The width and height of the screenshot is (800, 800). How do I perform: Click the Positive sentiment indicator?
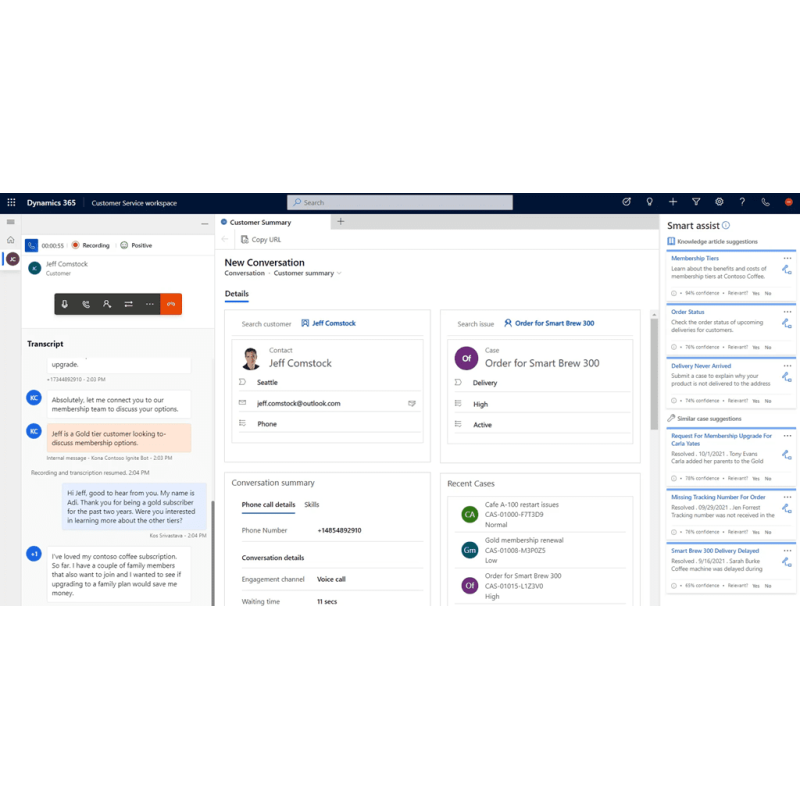point(136,245)
